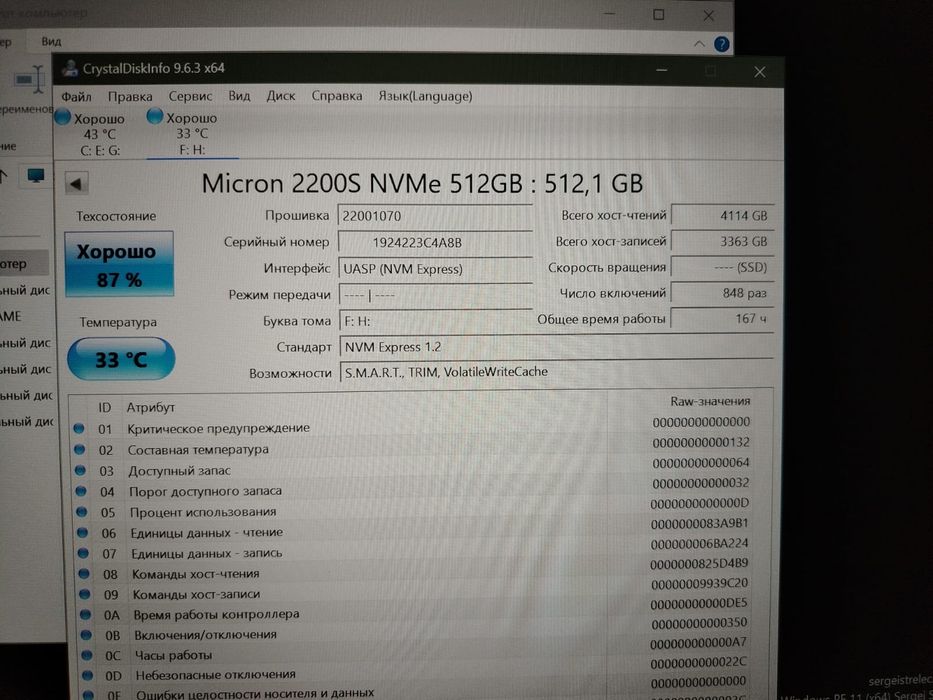The width and height of the screenshot is (933, 700).
Task: Click the Всего хост-чтений value 4114 GB
Action: click(x=722, y=215)
